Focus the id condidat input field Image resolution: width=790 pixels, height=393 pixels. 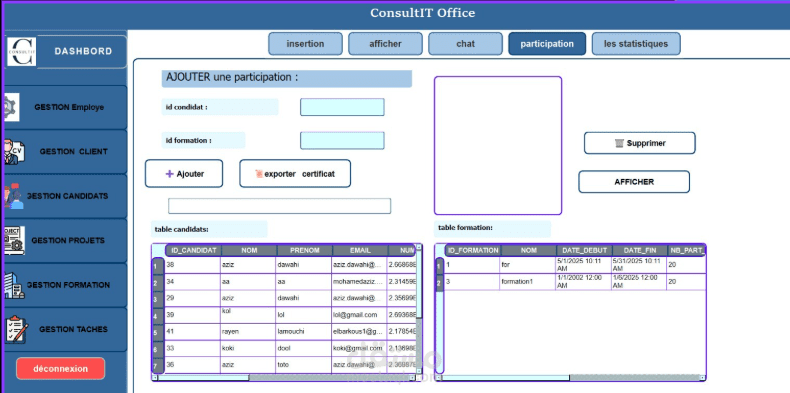pyautogui.click(x=342, y=107)
